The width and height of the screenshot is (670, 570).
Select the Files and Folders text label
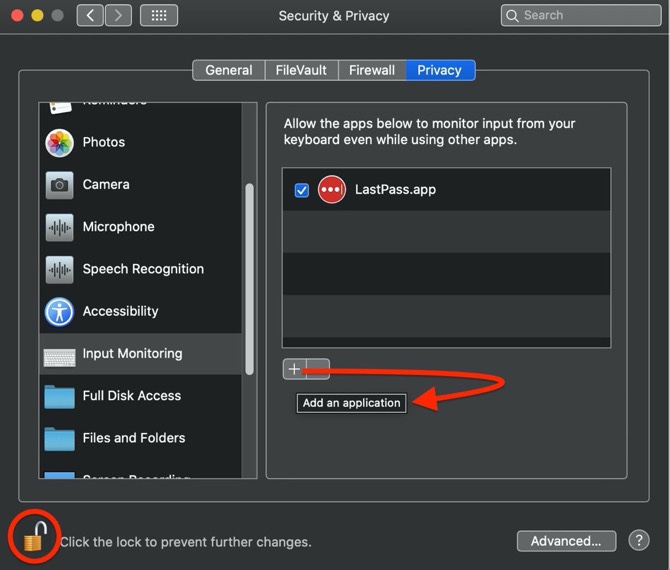(x=134, y=438)
